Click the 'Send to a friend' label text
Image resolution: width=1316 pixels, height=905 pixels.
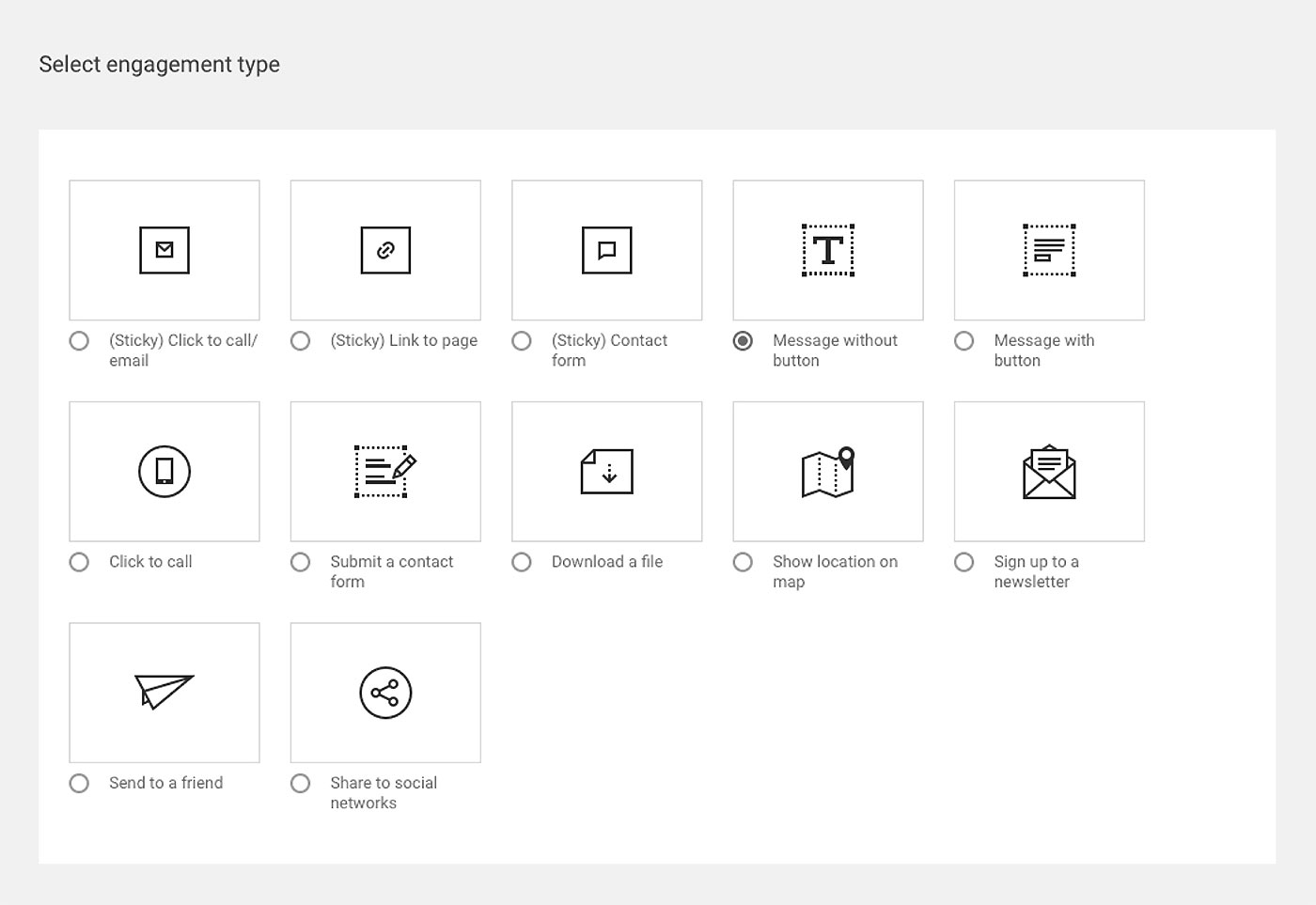[x=165, y=783]
